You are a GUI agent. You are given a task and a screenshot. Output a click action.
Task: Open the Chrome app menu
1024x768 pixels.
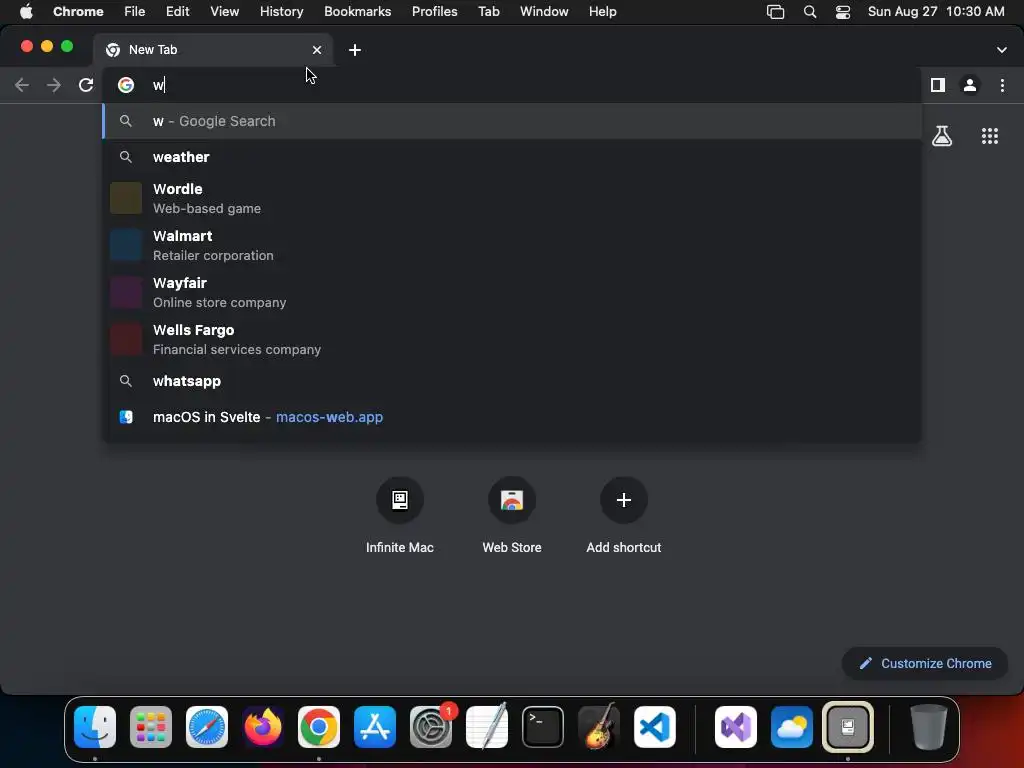click(78, 11)
